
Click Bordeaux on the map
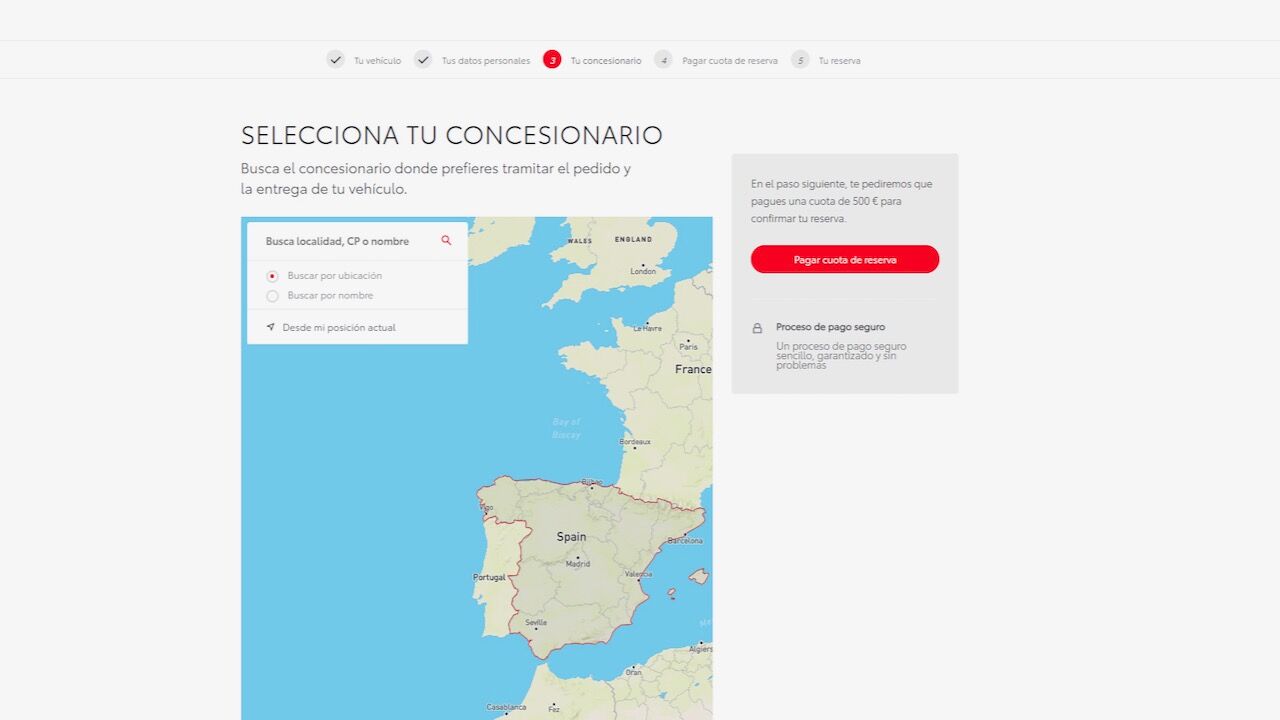634,442
